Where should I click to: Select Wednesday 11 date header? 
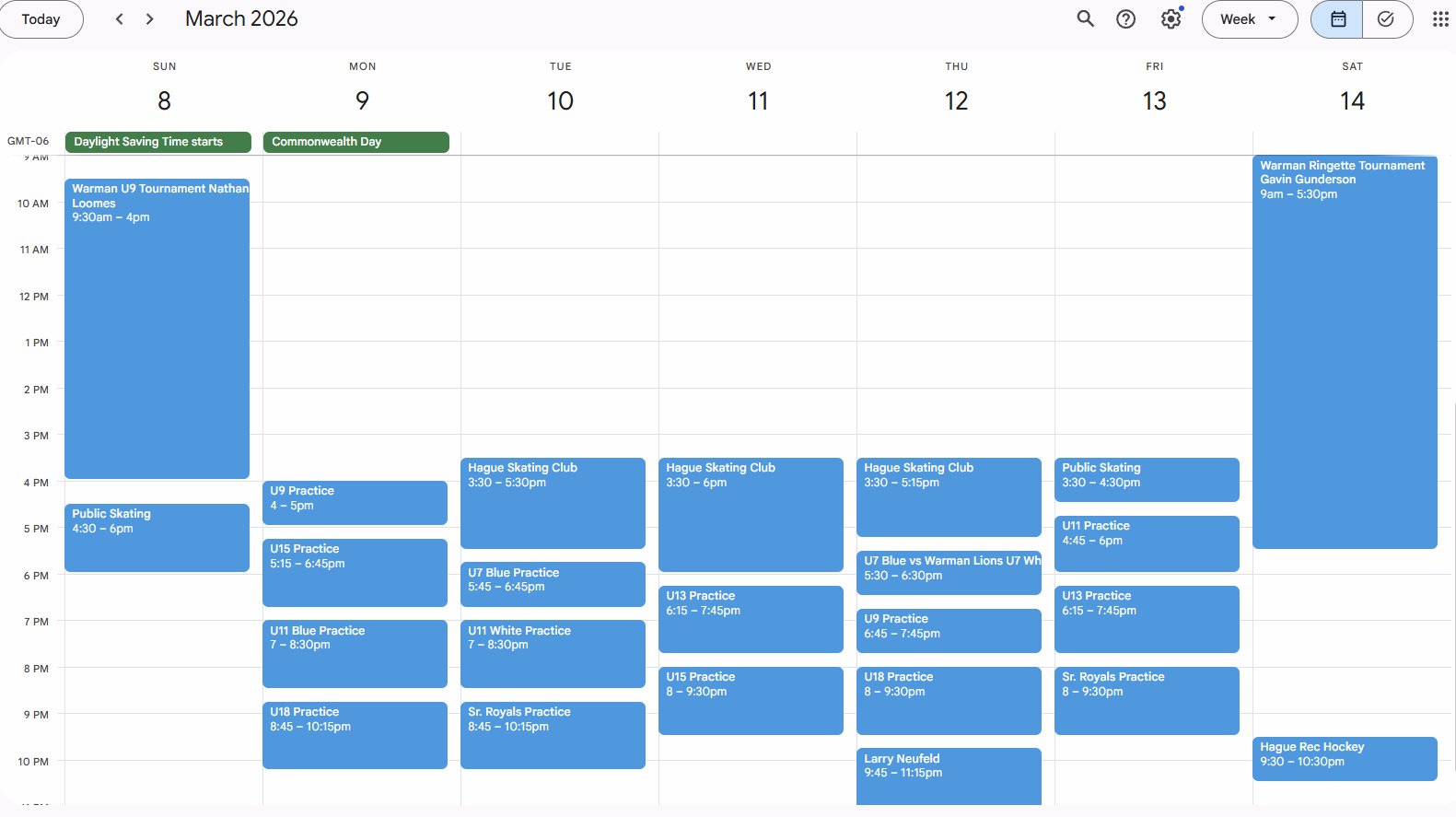click(x=758, y=100)
